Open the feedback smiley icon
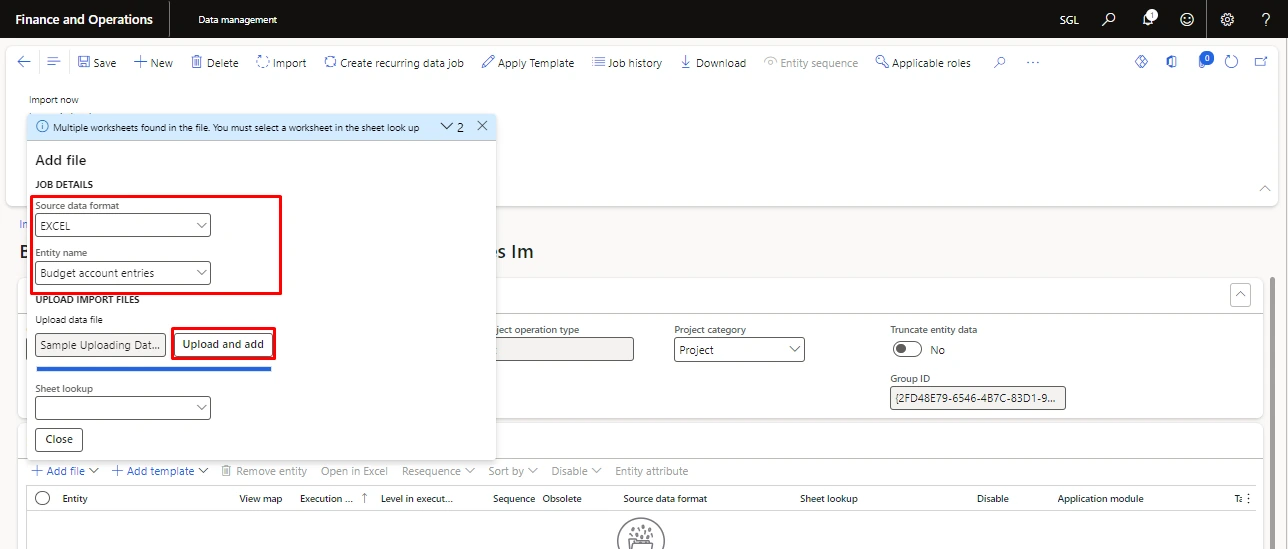The image size is (1288, 549). point(1187,19)
